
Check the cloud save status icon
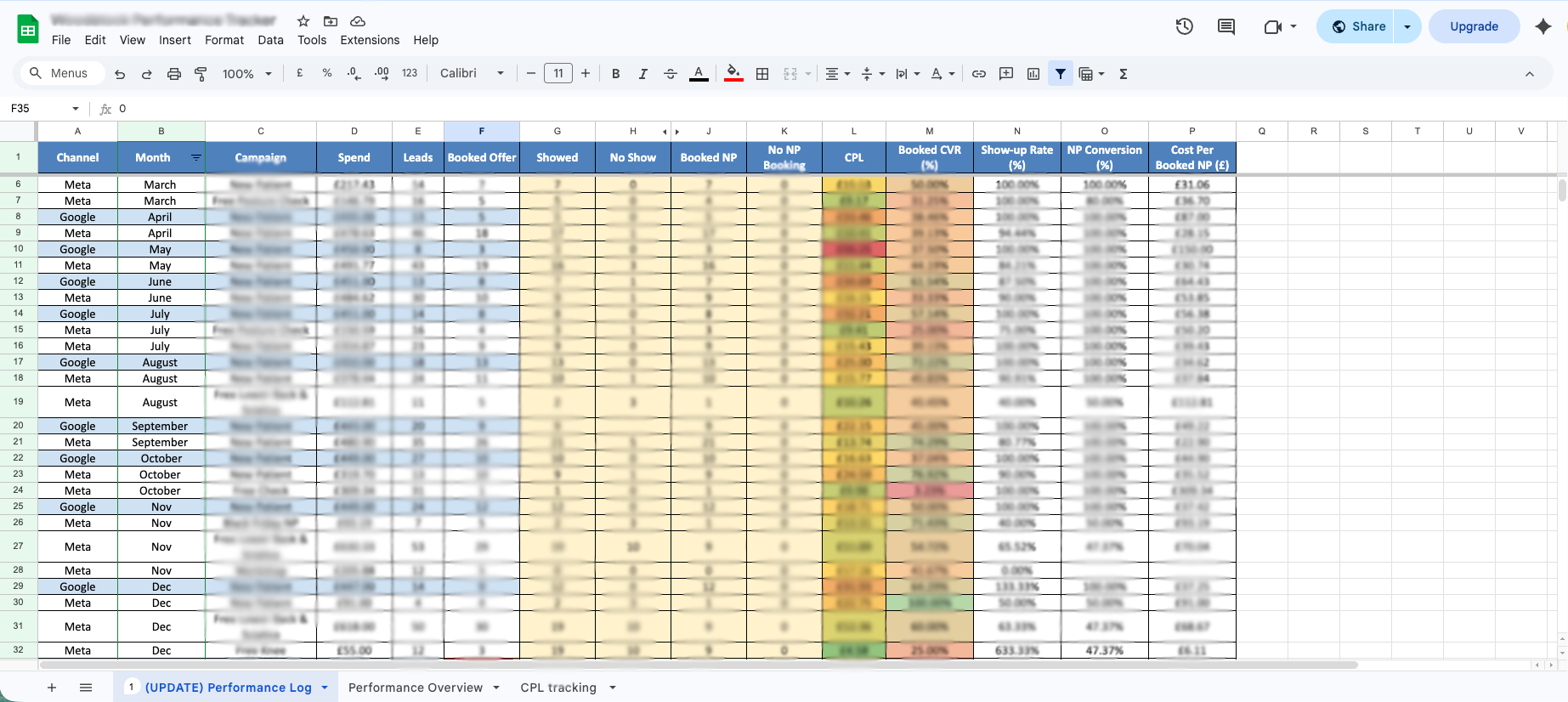358,21
